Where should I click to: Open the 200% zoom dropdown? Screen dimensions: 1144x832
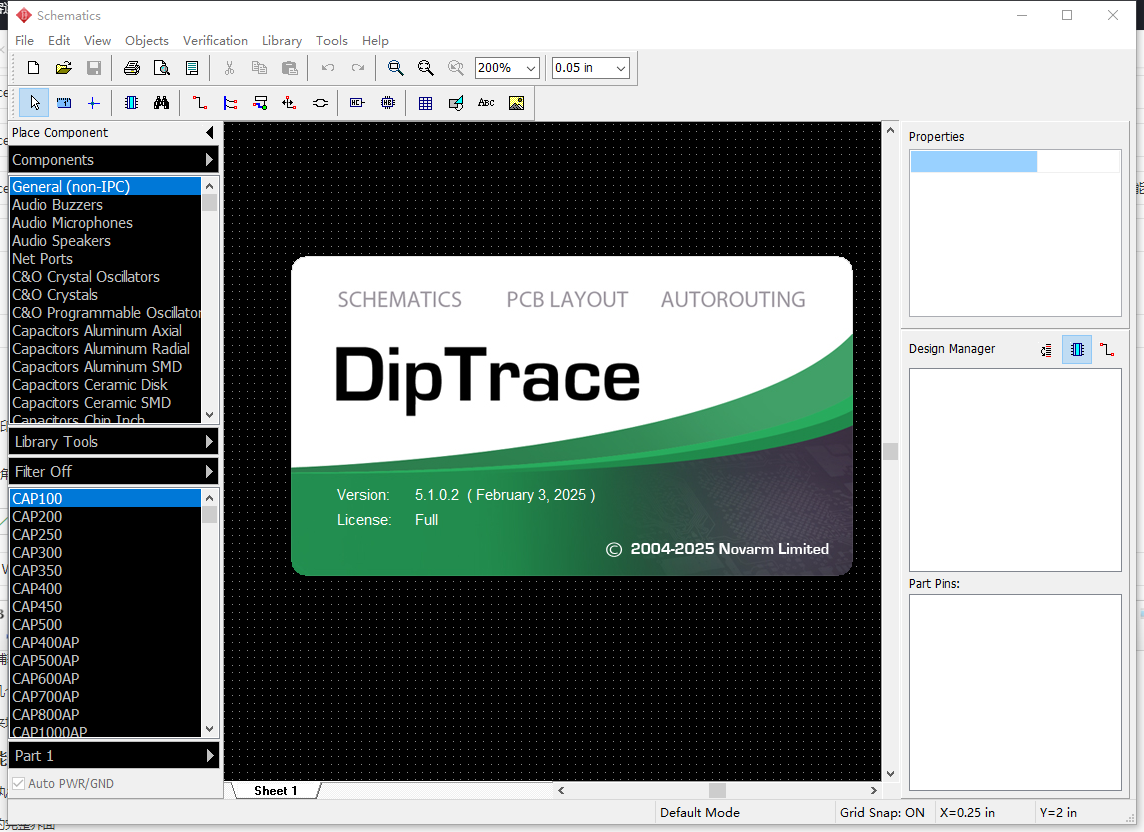click(x=531, y=68)
